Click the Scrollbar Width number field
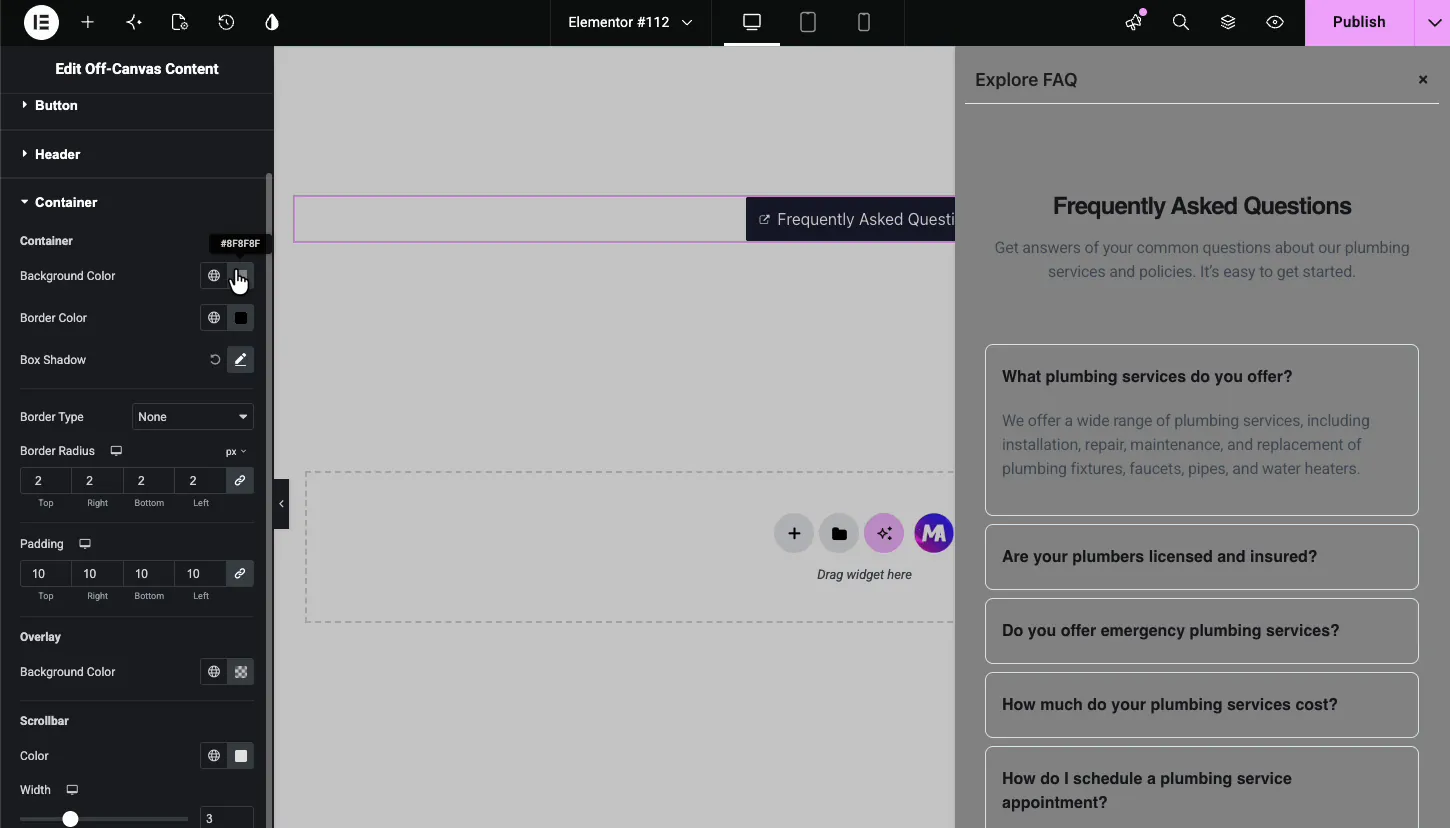 (x=227, y=818)
